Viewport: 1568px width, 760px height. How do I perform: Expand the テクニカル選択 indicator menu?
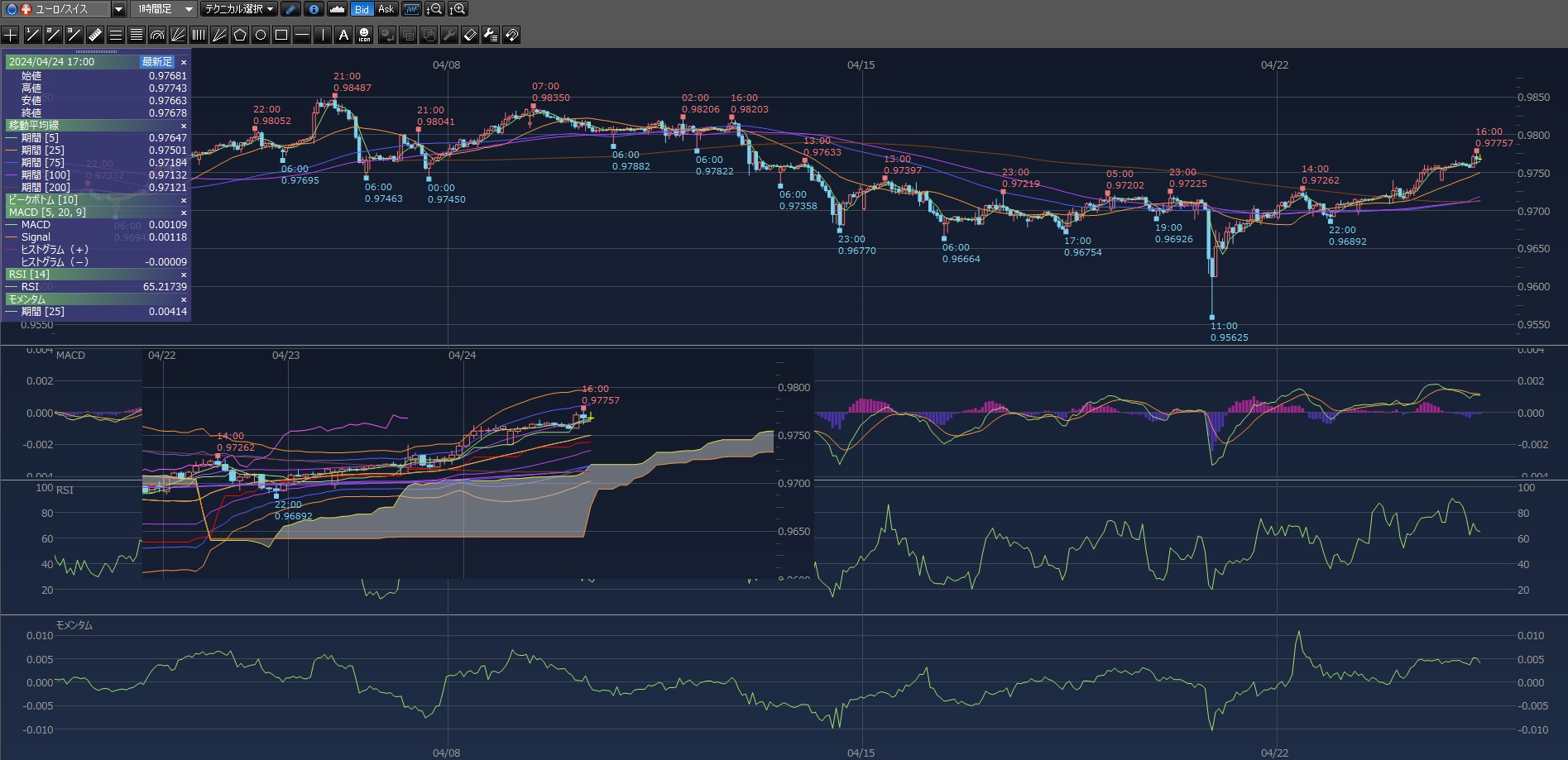tap(240, 9)
